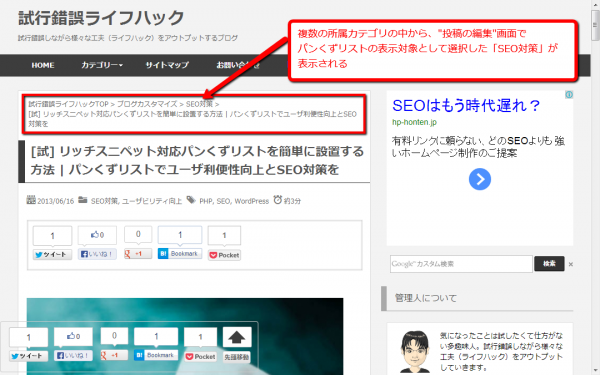Click breadcrumb link ブログカスタマイズ
The width and height of the screenshot is (600, 375).
coord(147,104)
